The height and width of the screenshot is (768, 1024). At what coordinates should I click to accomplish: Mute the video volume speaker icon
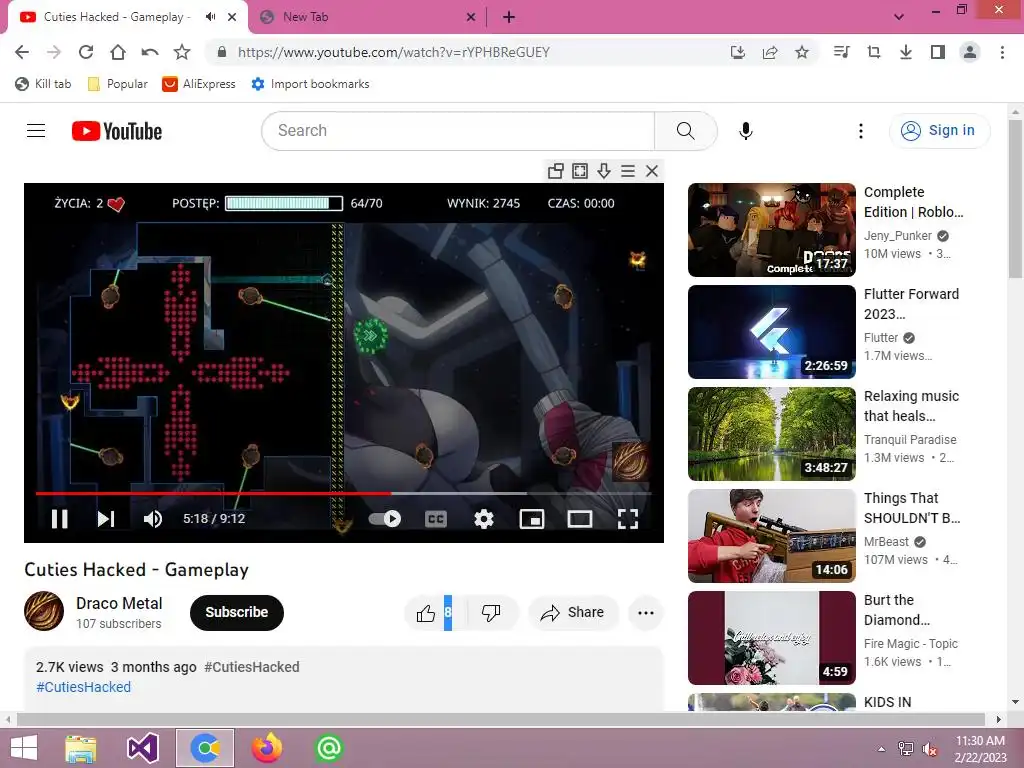point(152,519)
